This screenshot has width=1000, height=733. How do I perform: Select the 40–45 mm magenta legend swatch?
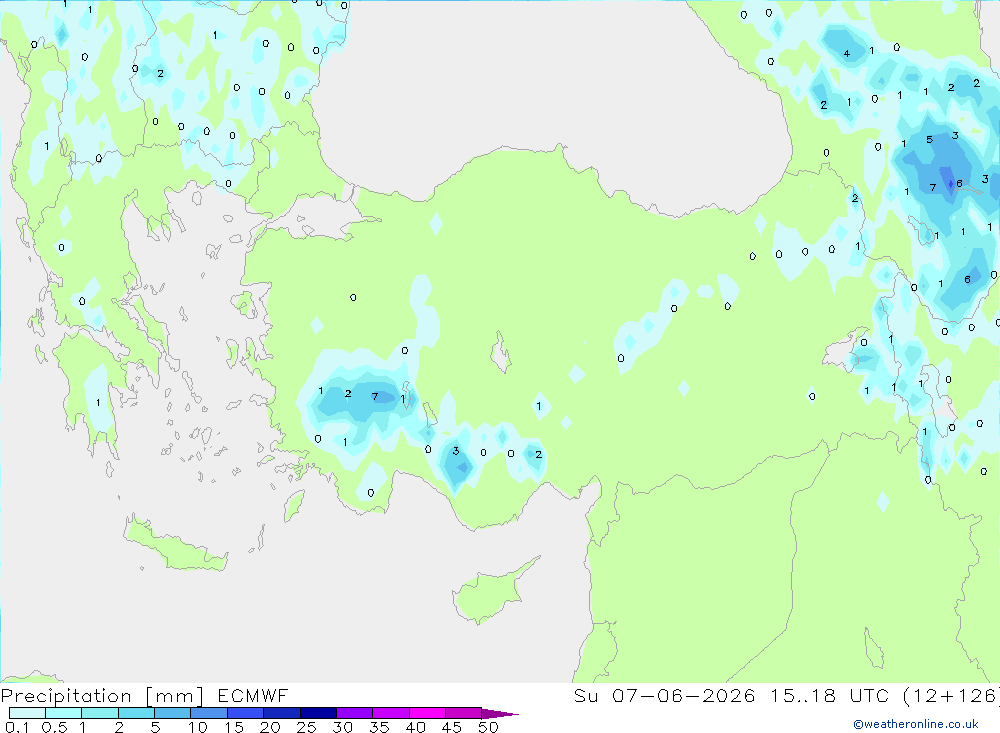click(x=427, y=713)
